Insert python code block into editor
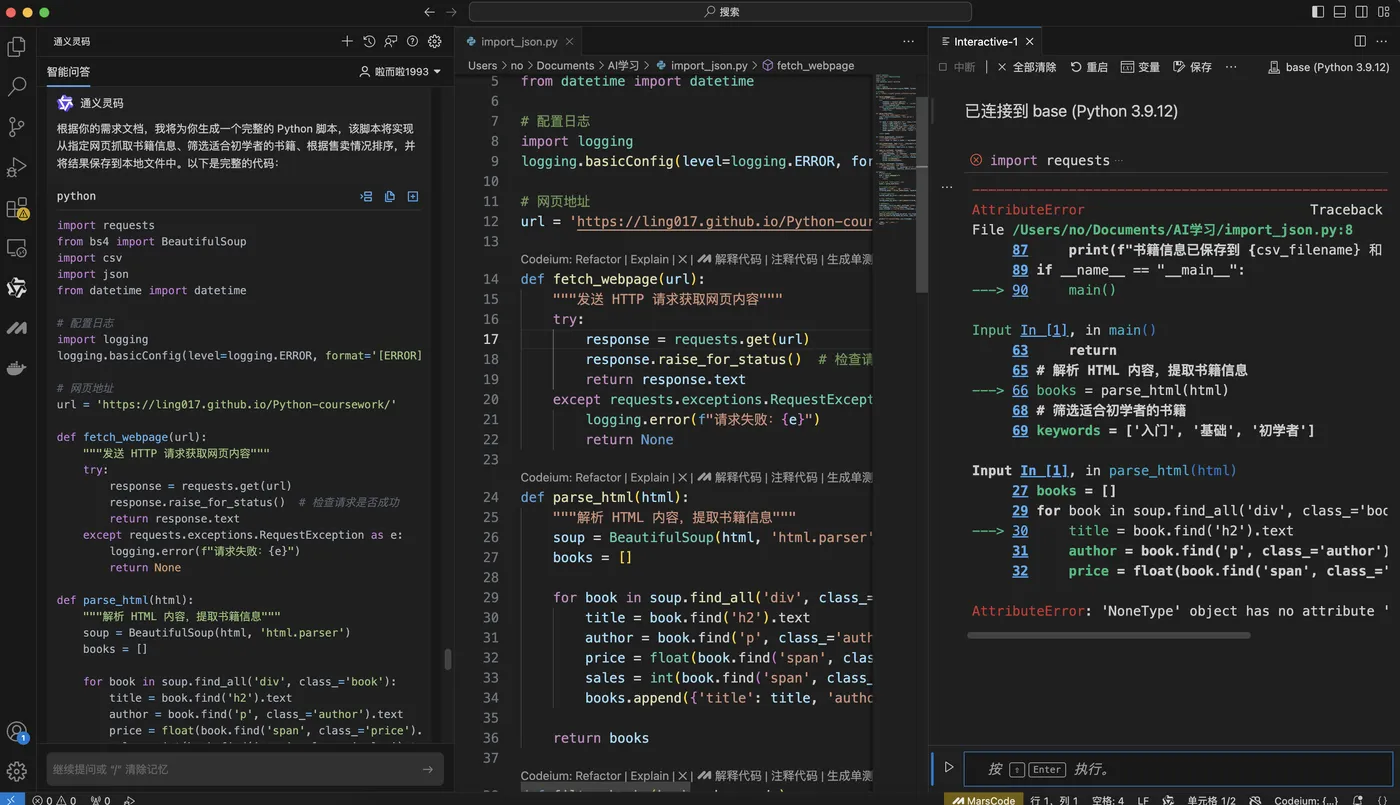This screenshot has width=1400, height=805. coord(366,196)
